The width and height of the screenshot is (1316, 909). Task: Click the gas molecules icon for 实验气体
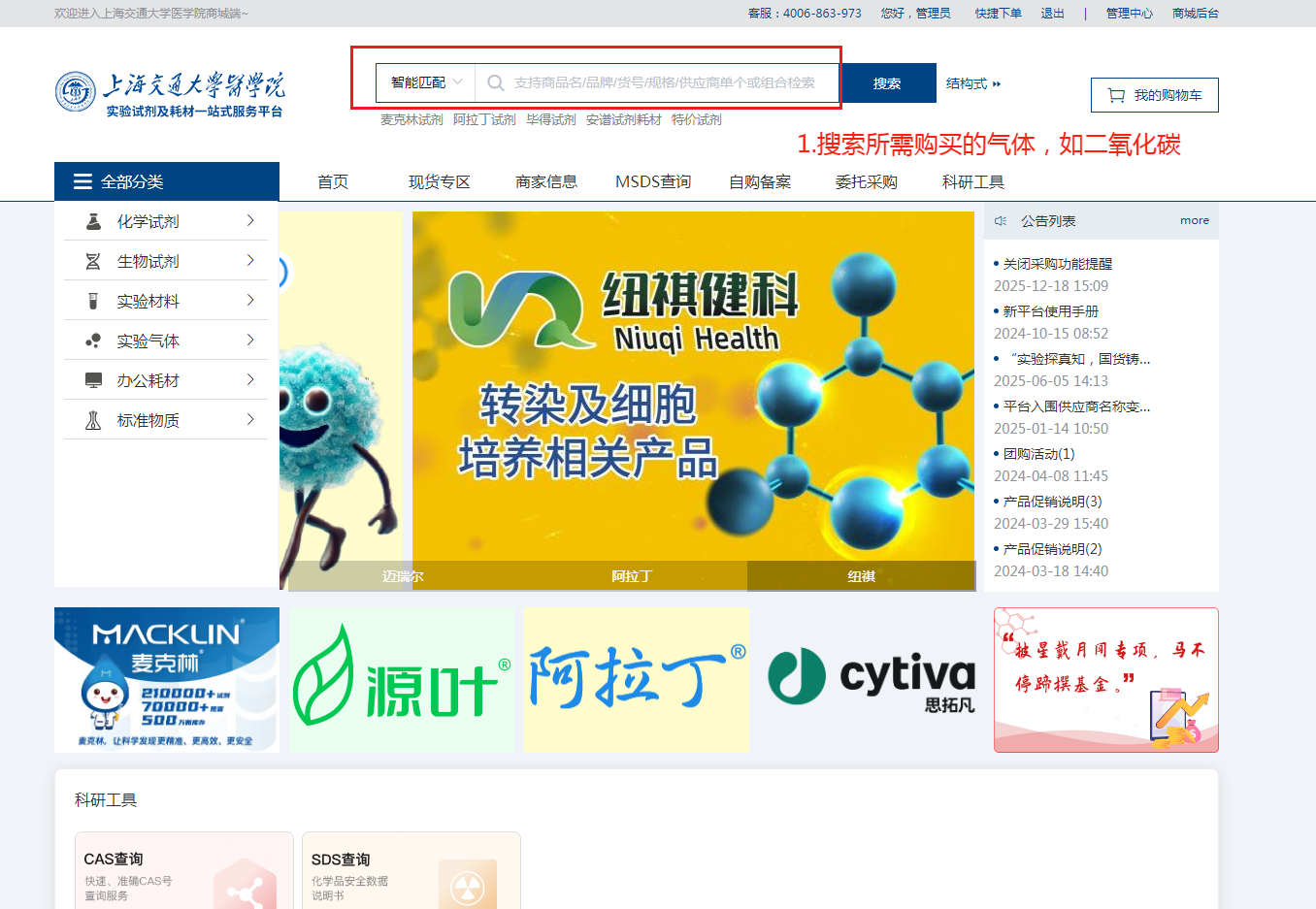click(93, 341)
